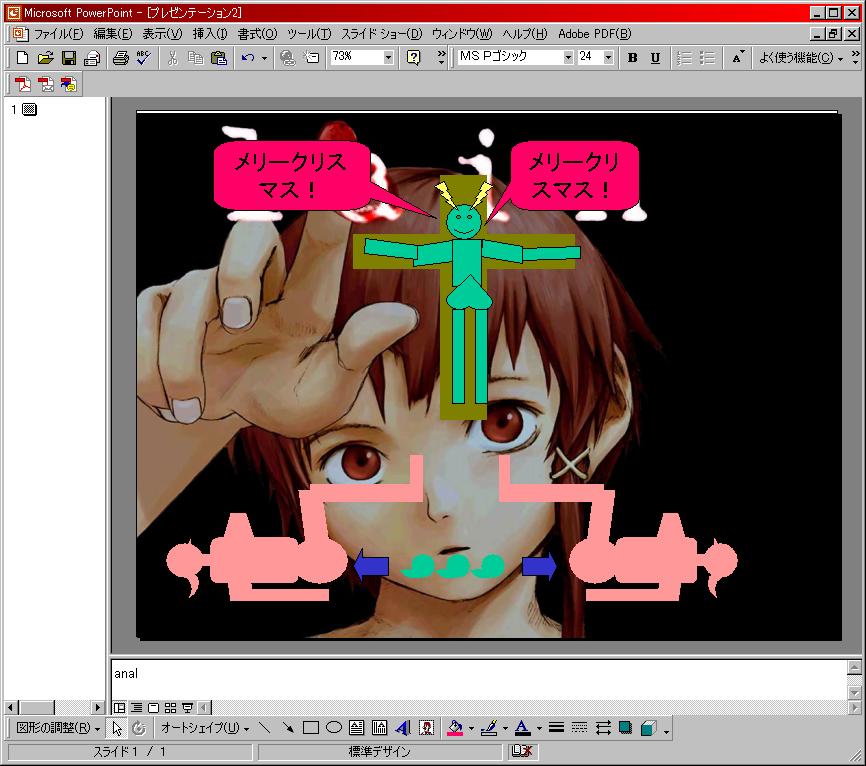
Task: Select the Oval drawing tool
Action: click(334, 728)
